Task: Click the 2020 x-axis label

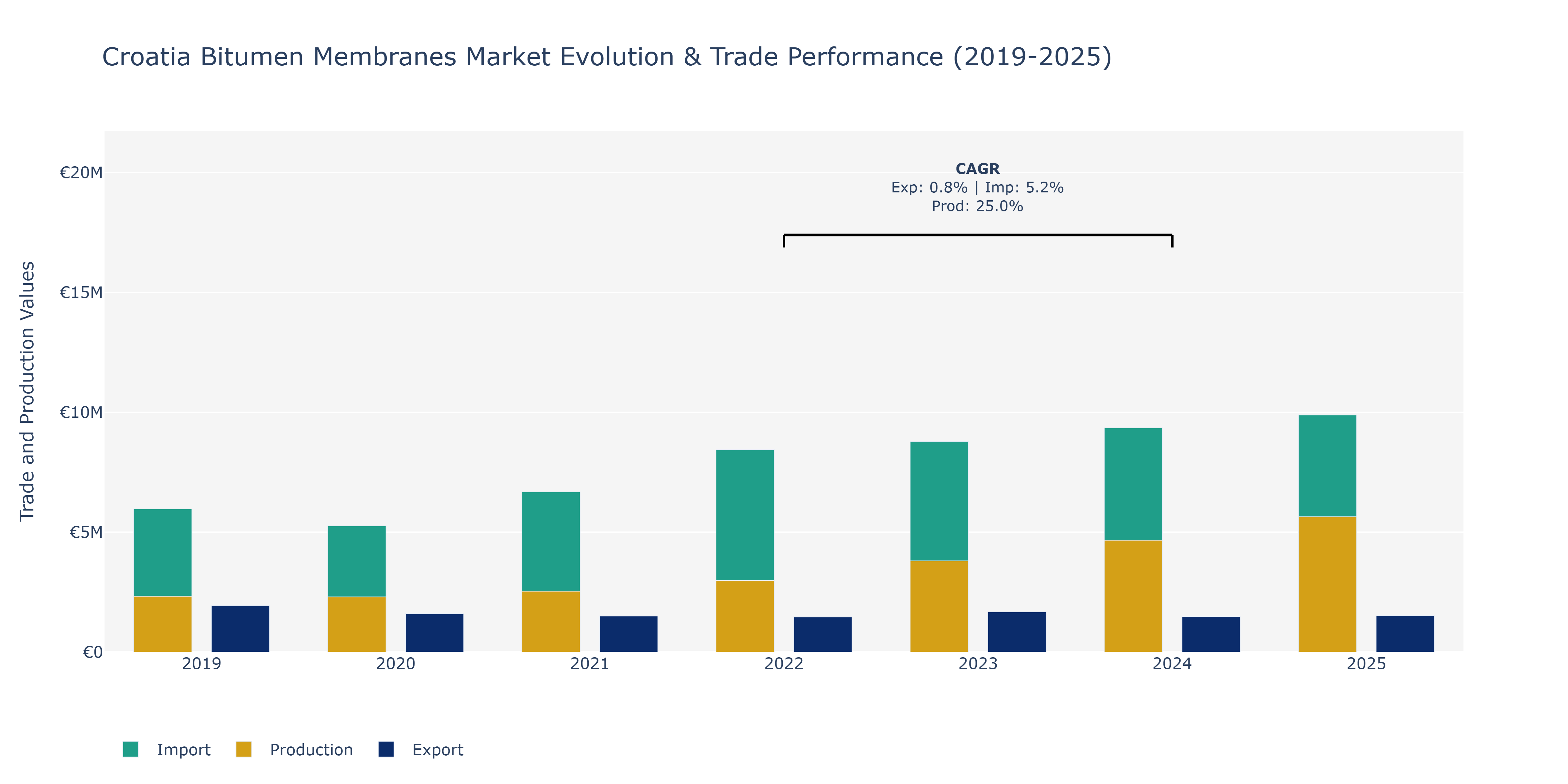Action: point(396,663)
